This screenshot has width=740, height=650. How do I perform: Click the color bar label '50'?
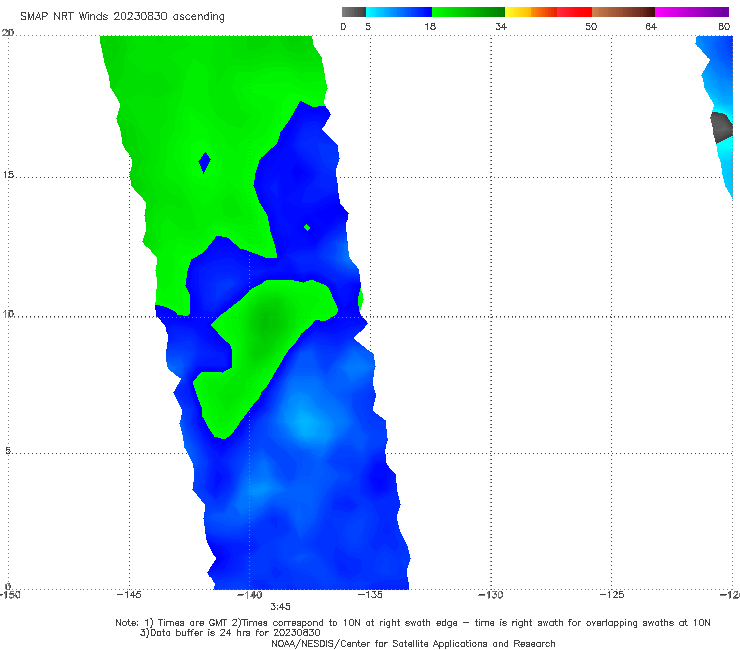(x=591, y=26)
